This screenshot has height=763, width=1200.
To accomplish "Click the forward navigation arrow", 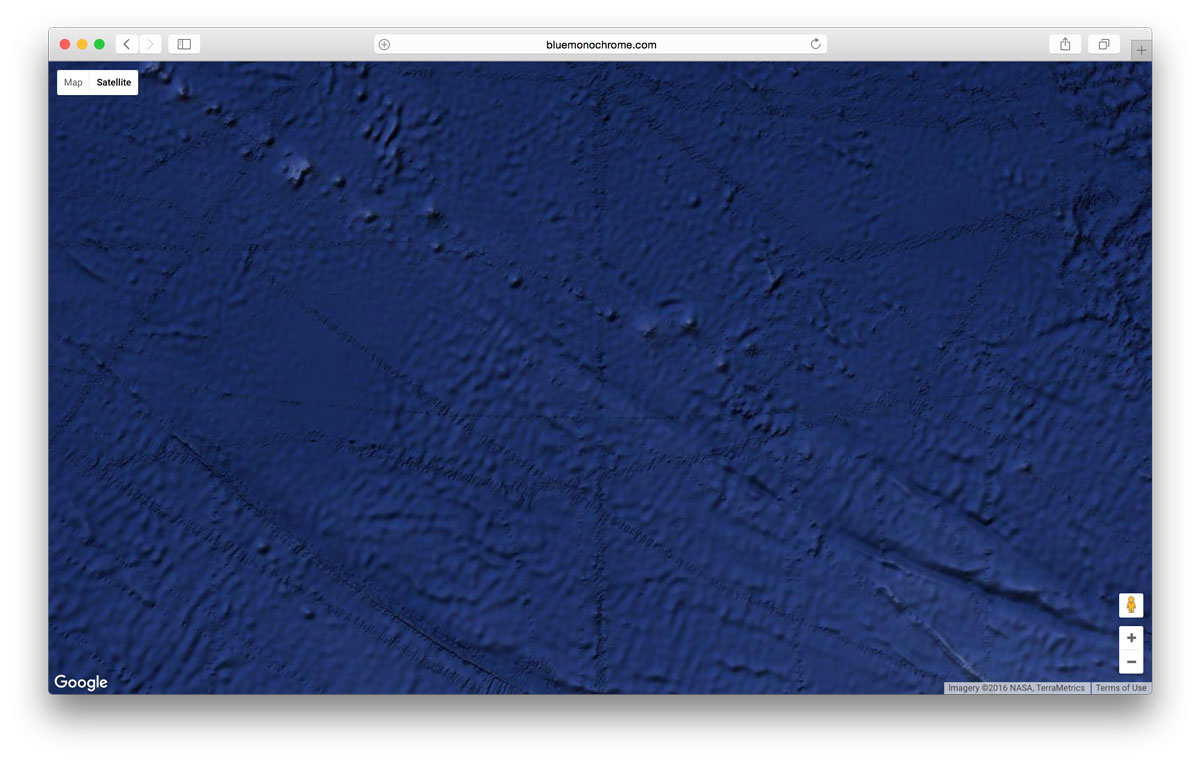I will pyautogui.click(x=151, y=44).
